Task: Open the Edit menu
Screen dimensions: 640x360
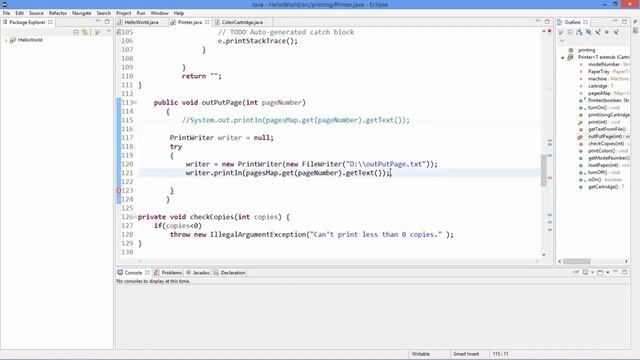Action: point(19,13)
